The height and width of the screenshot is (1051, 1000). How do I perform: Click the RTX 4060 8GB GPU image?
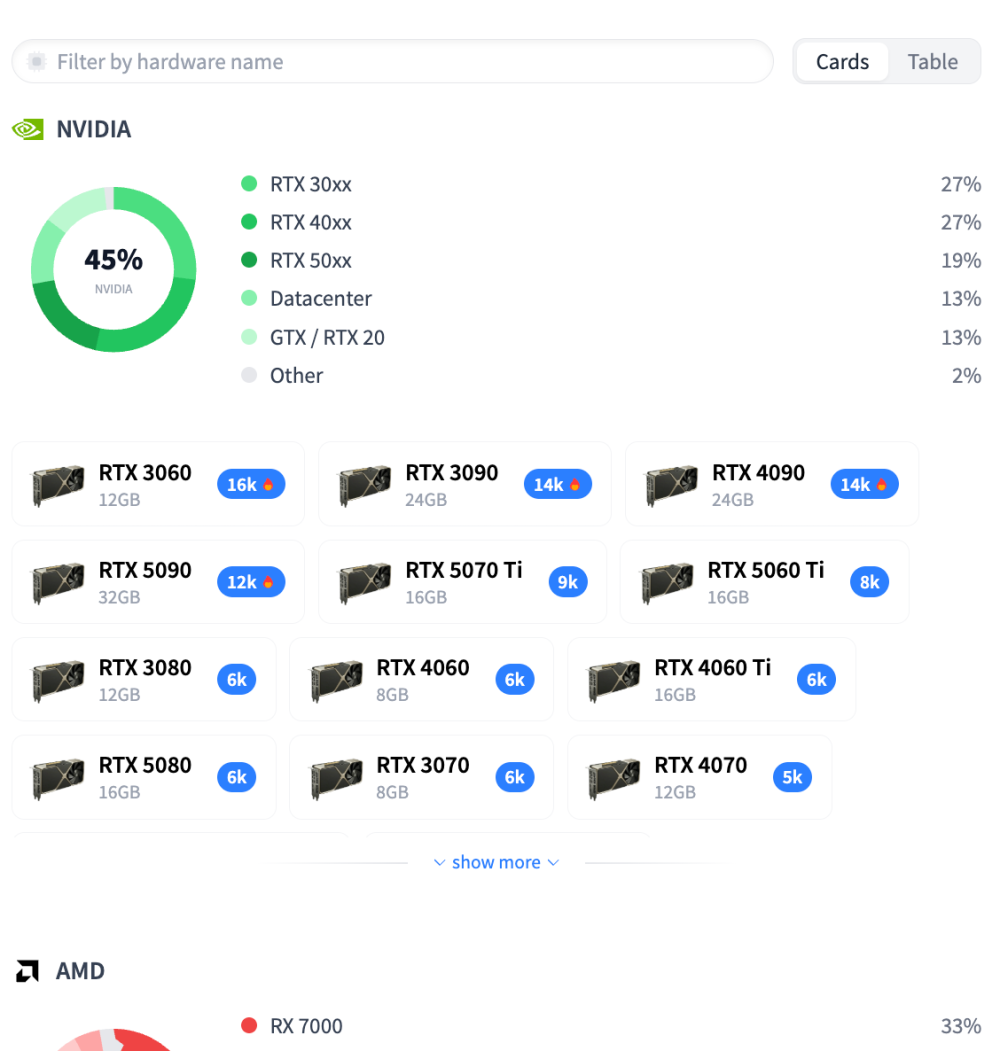(336, 680)
